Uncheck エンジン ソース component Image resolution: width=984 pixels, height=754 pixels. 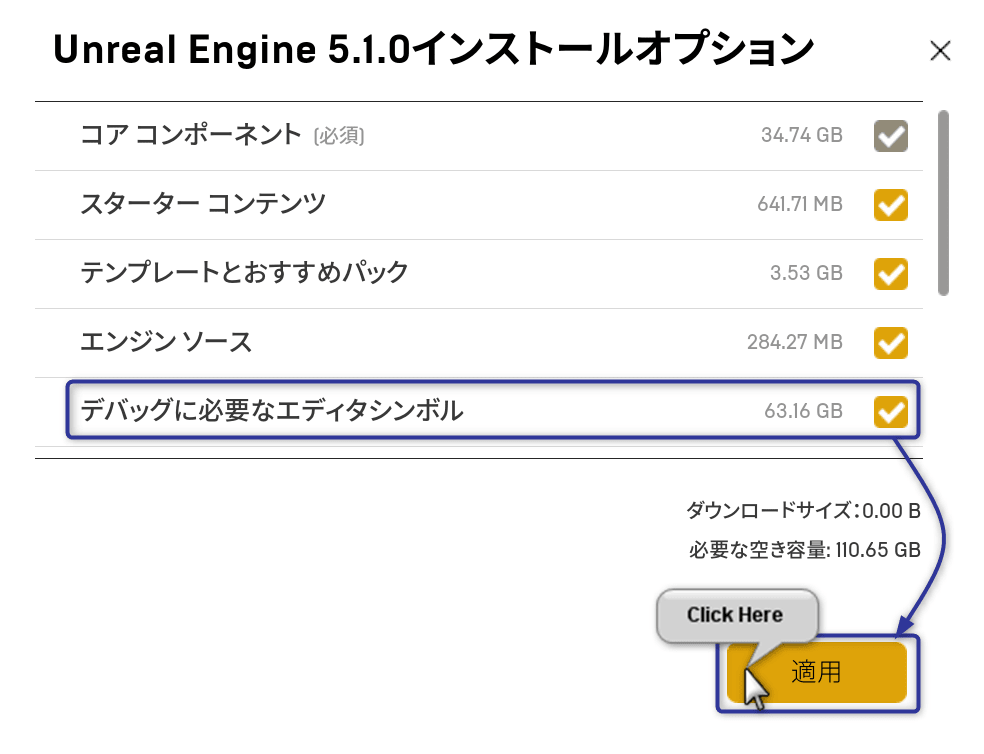(x=889, y=342)
